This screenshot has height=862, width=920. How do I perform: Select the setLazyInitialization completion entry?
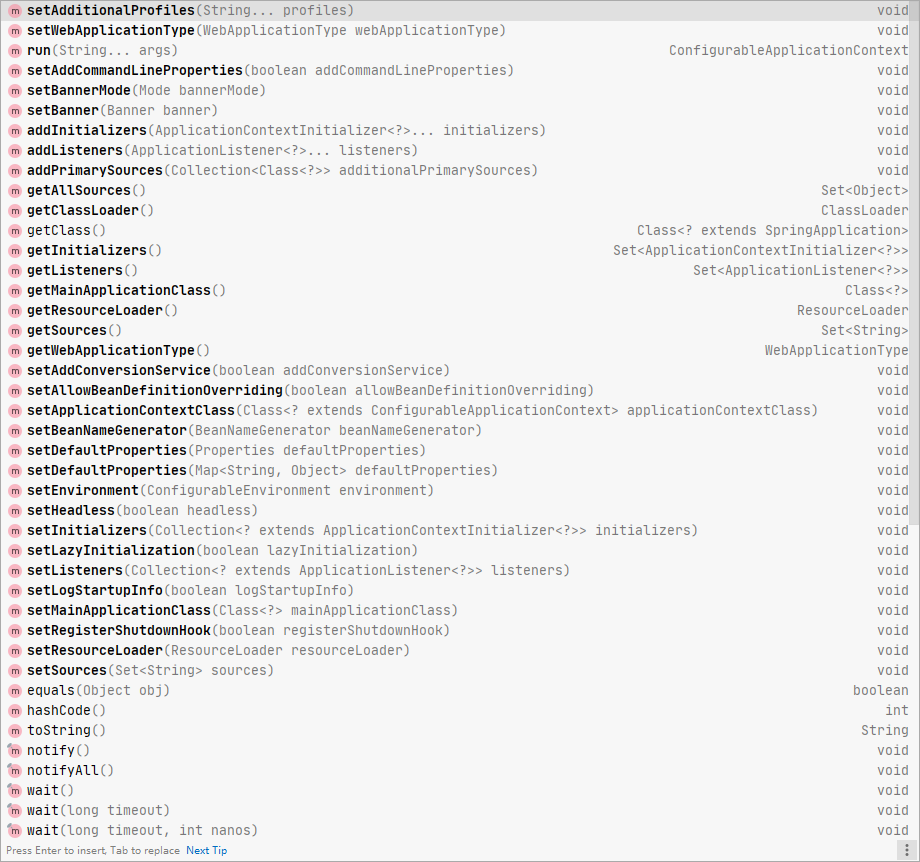click(x=222, y=550)
